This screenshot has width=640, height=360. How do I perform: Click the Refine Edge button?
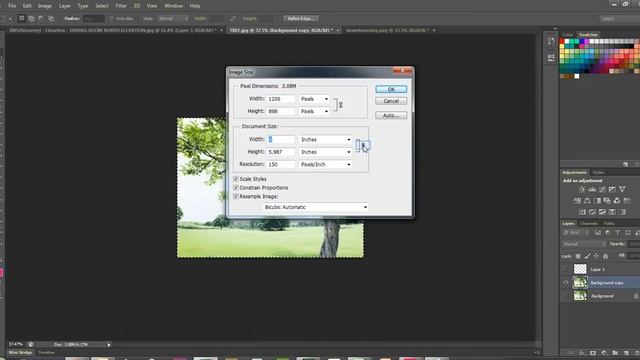coord(301,19)
